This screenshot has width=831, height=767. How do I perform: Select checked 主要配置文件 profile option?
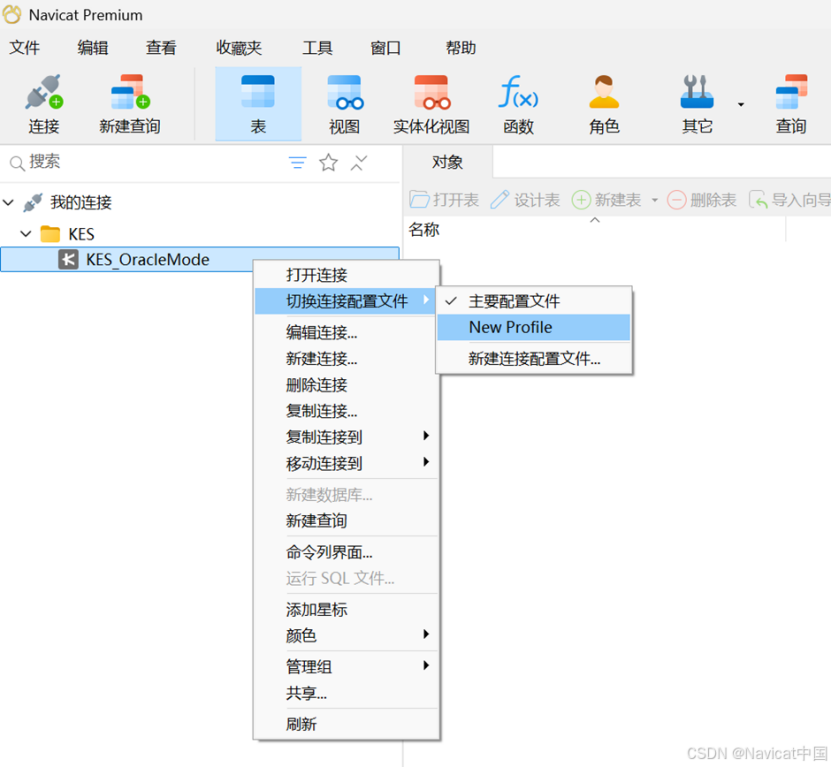(x=514, y=301)
